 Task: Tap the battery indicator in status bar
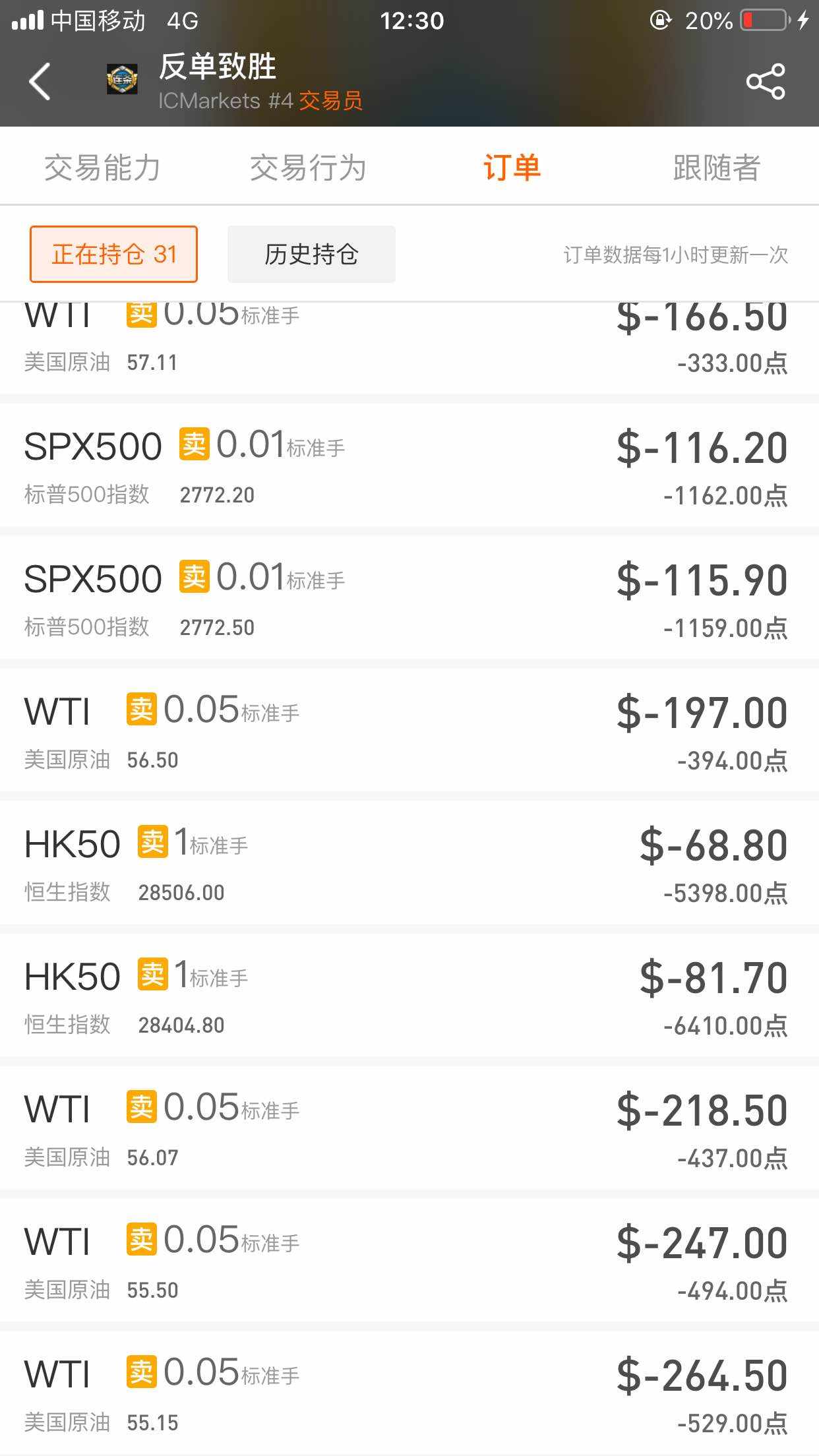tap(765, 20)
